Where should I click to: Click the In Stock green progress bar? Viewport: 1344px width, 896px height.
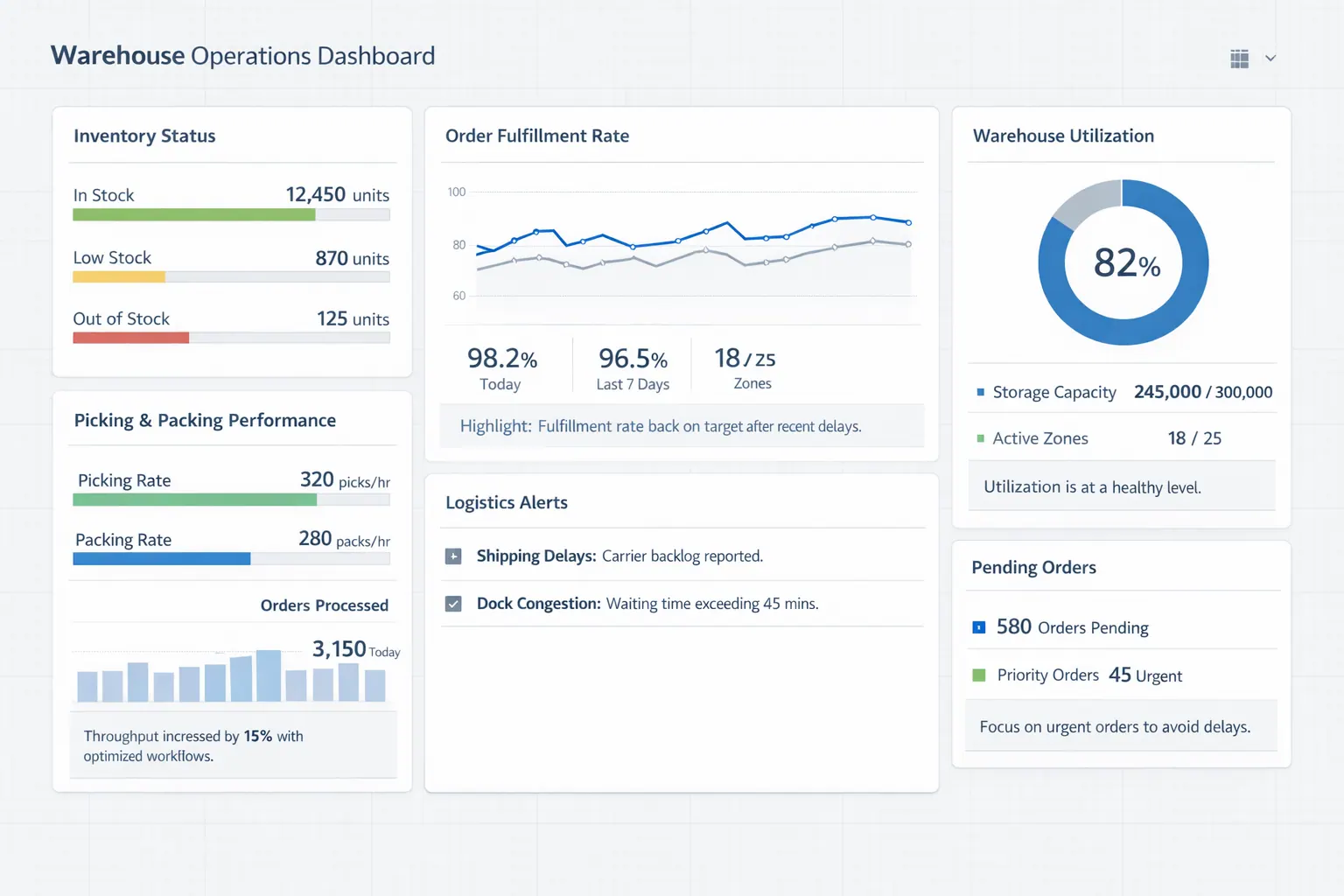click(192, 214)
